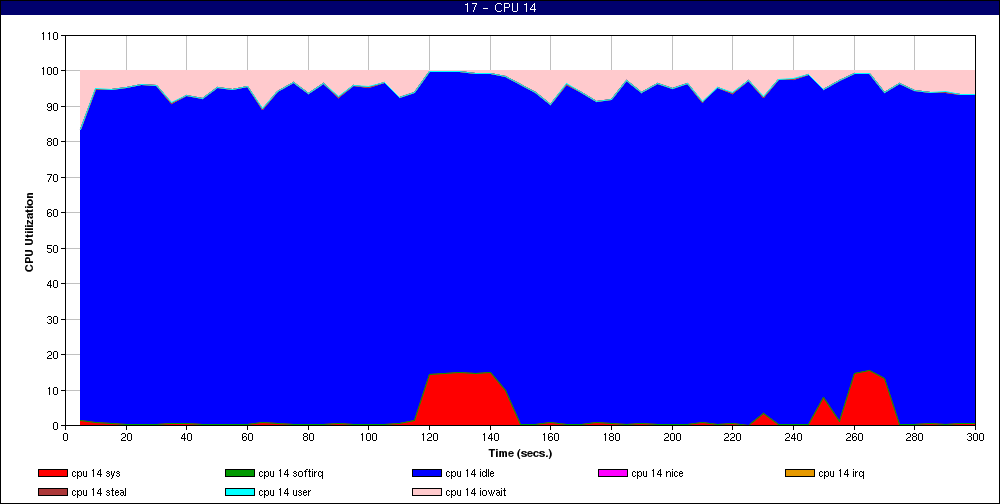Click the chart title '17 - CPU 14'

pos(500,8)
